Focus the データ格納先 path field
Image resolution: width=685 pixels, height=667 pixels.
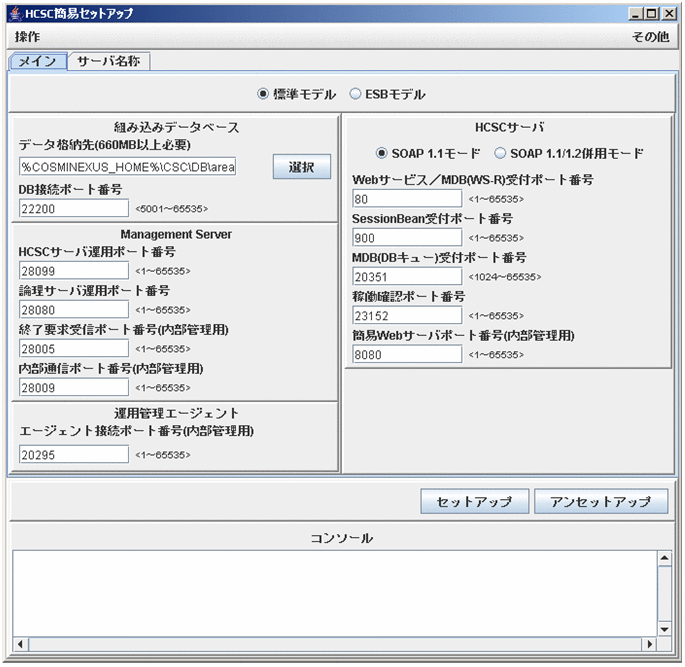tap(128, 167)
